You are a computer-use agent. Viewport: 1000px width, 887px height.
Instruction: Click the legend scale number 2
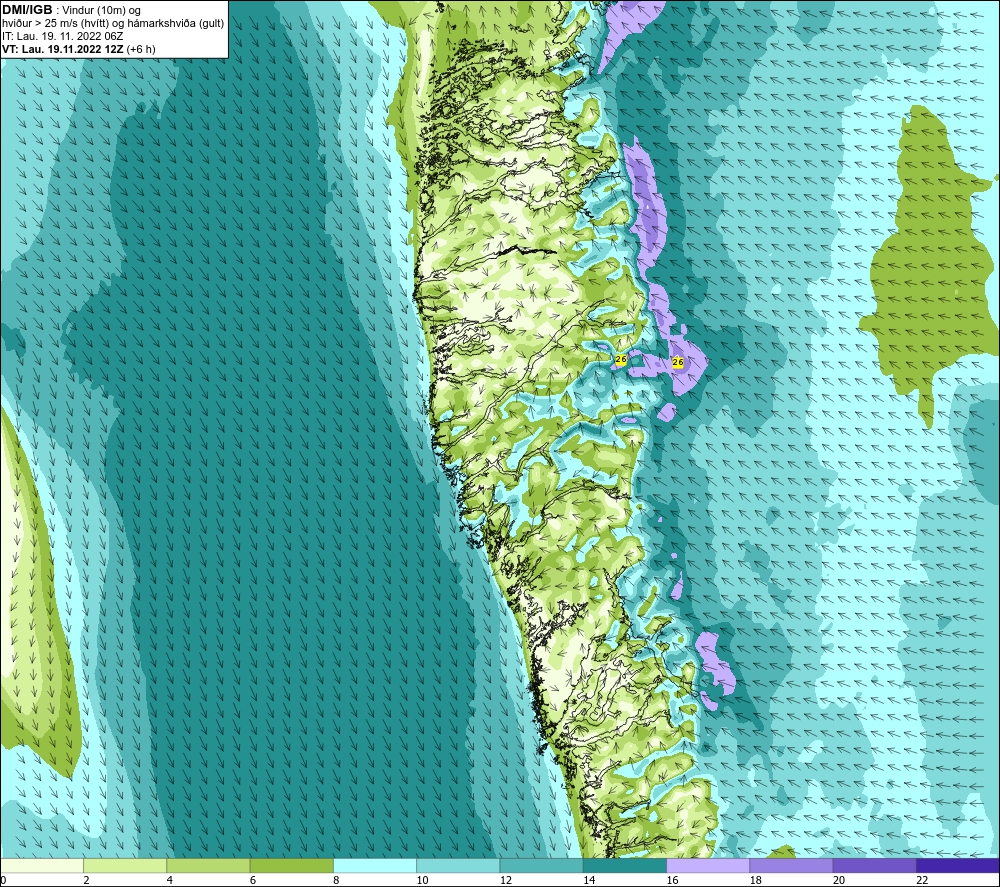point(86,880)
